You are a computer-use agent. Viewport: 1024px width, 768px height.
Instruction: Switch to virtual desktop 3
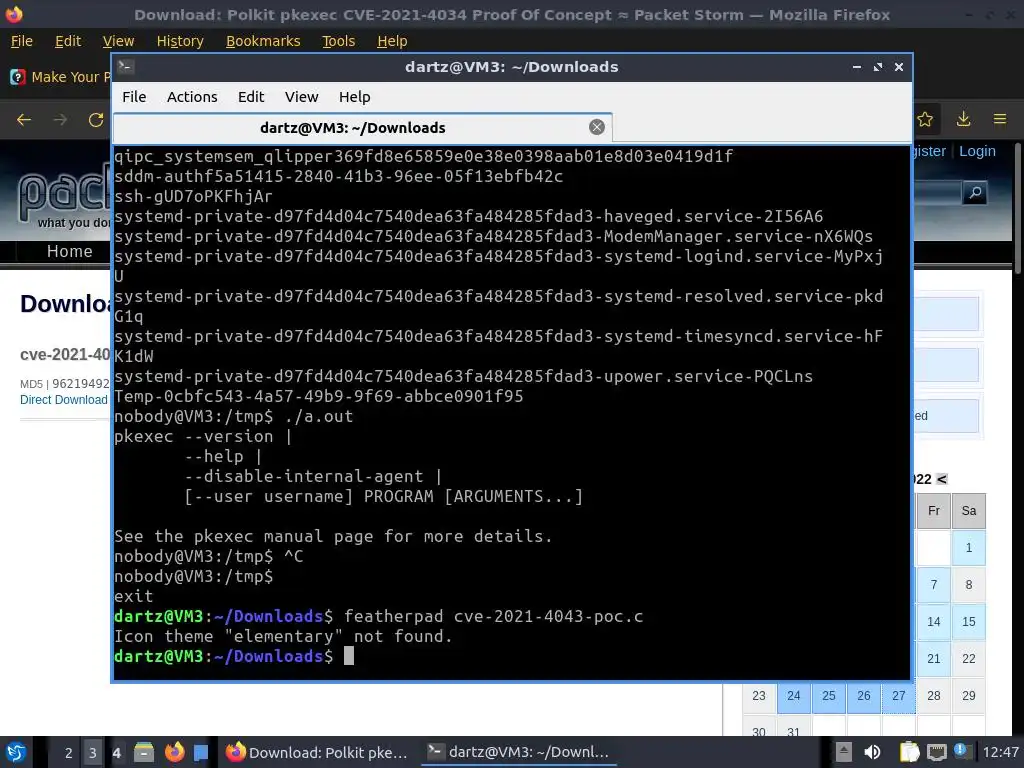pyautogui.click(x=92, y=753)
